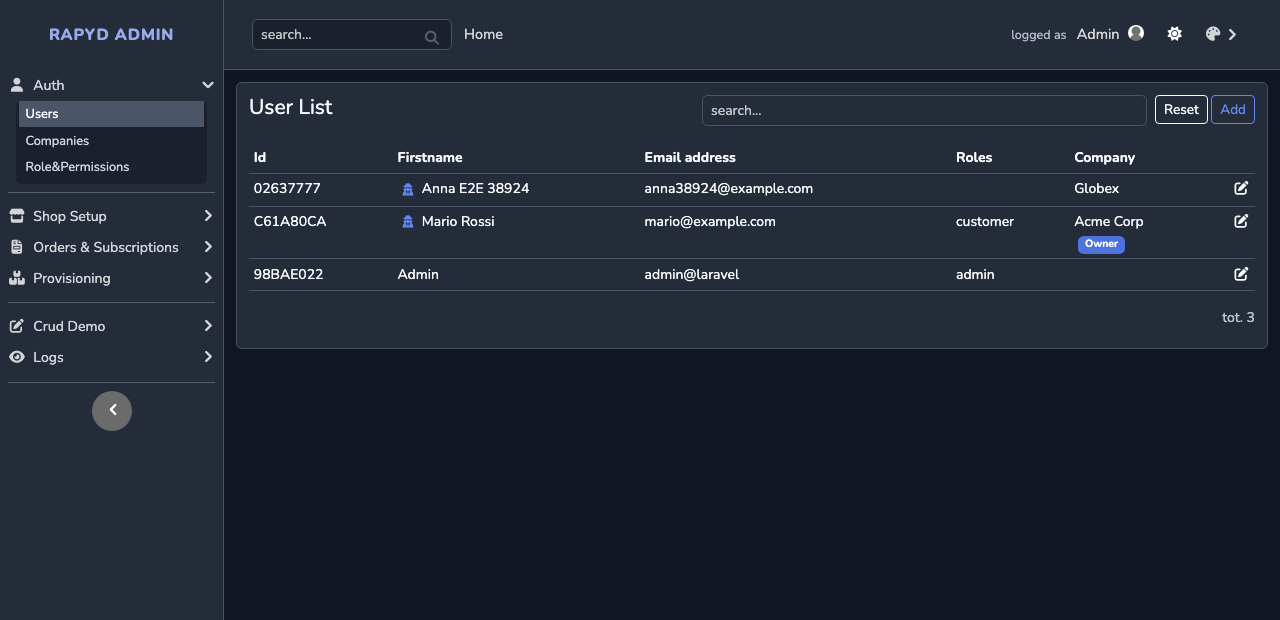This screenshot has width=1280, height=620.
Task: Expand the Logs chevron
Action: click(x=208, y=357)
